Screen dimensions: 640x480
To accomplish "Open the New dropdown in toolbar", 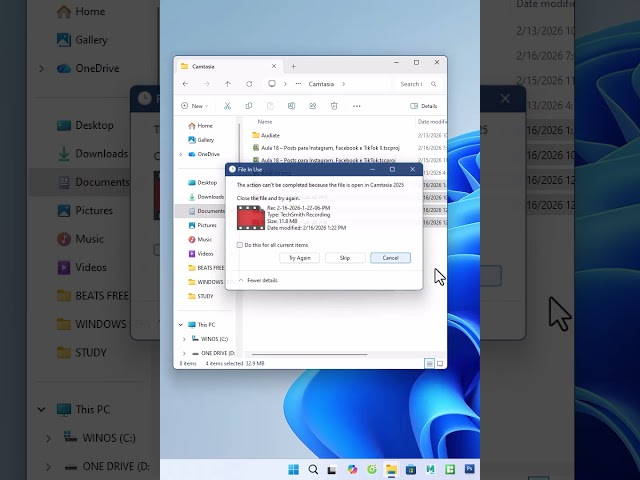I will click(x=195, y=106).
